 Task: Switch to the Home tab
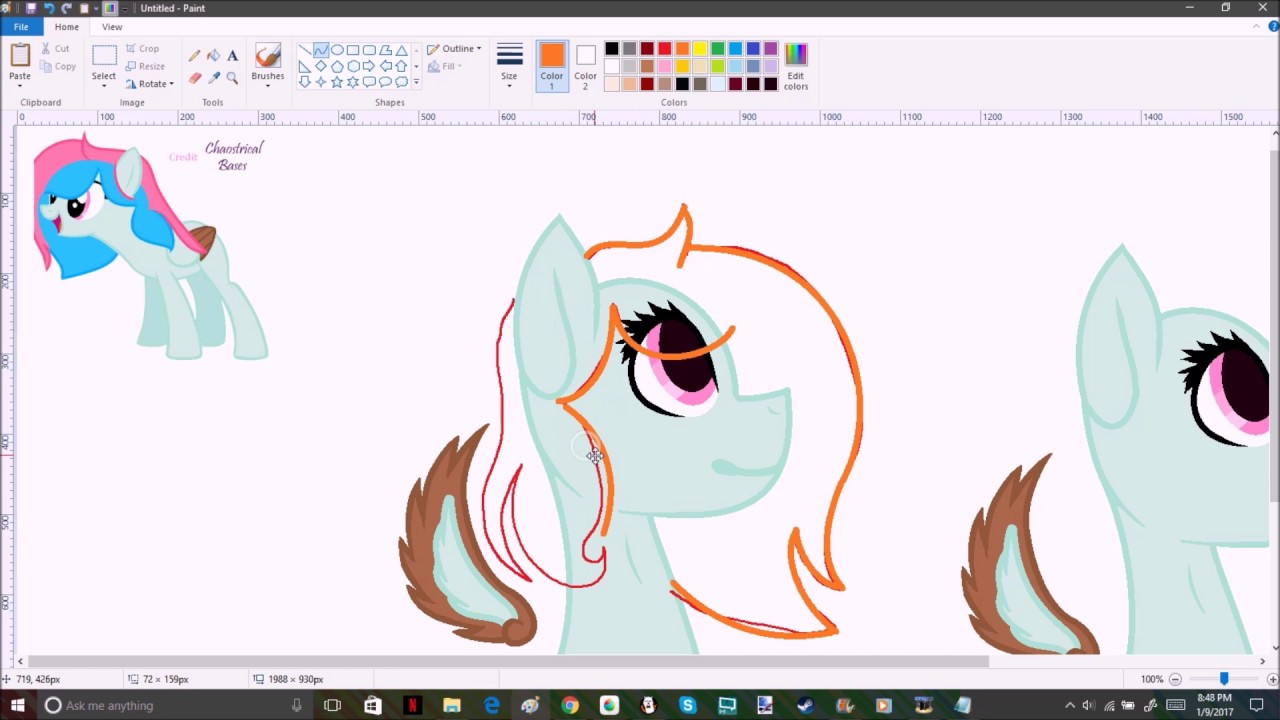click(67, 27)
